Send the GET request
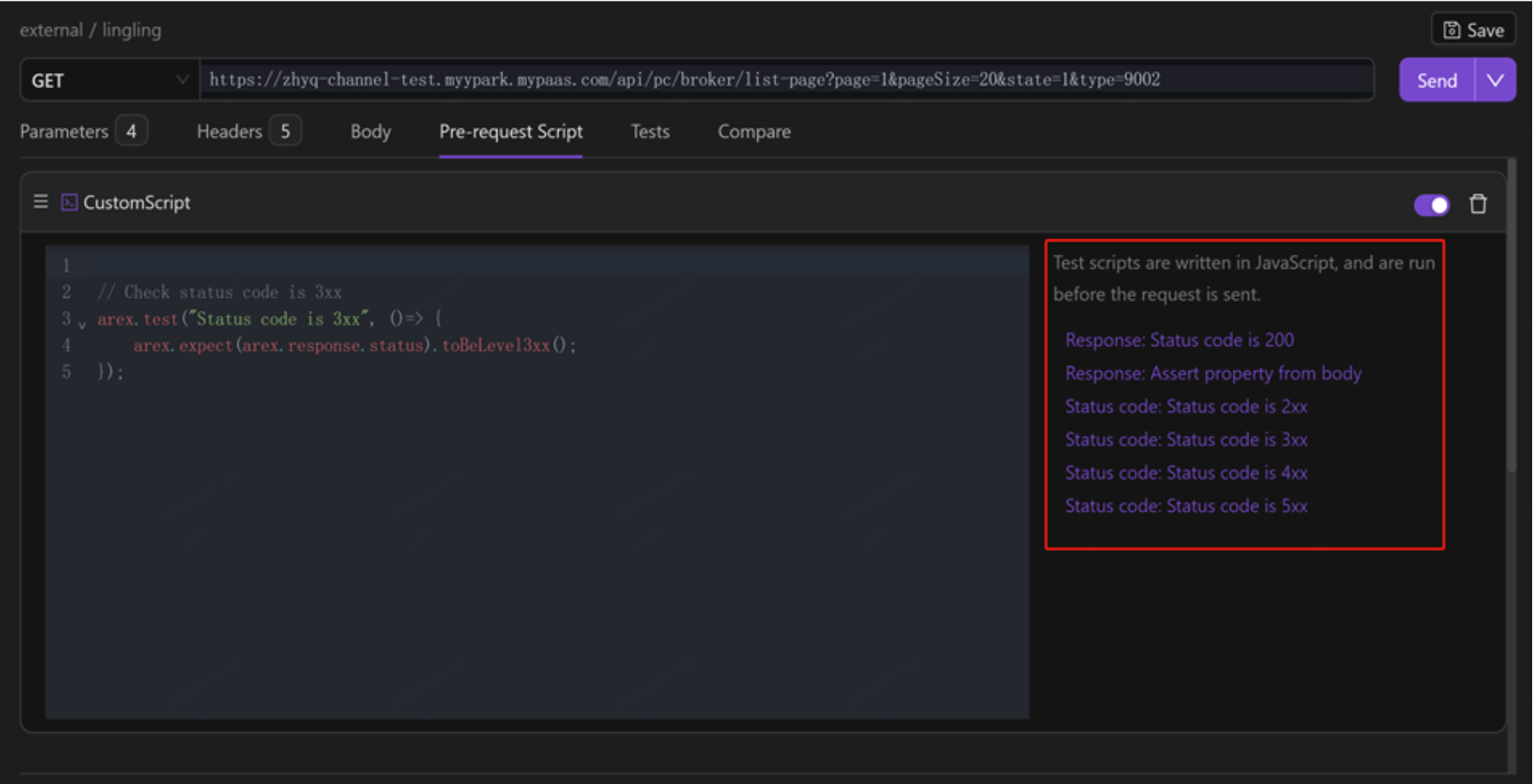The height and width of the screenshot is (784, 1533). [1436, 81]
